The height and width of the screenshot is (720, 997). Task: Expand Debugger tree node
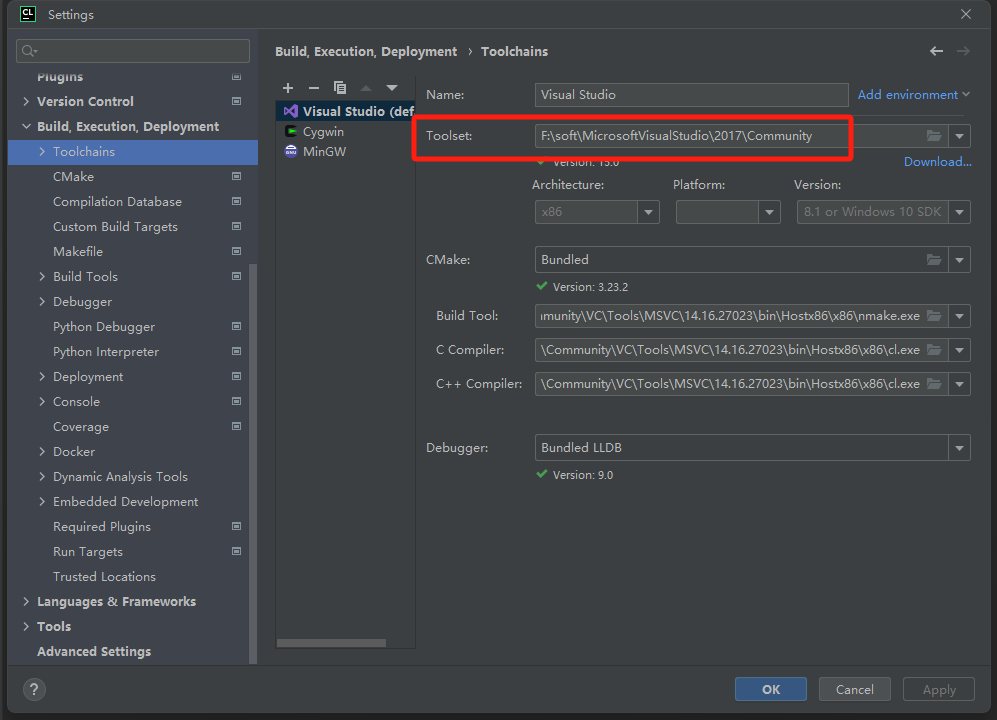42,301
